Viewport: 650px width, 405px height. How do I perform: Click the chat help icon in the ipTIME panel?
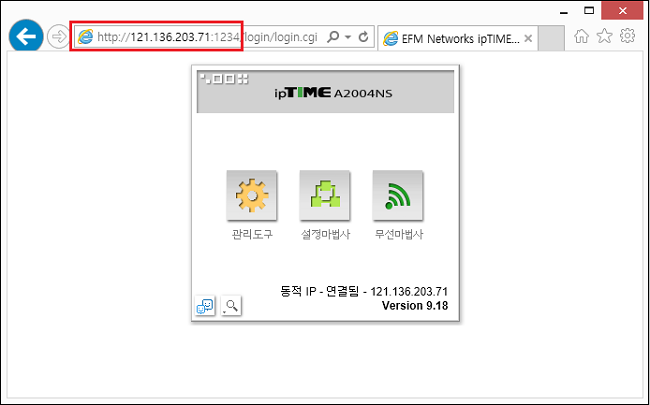205,306
